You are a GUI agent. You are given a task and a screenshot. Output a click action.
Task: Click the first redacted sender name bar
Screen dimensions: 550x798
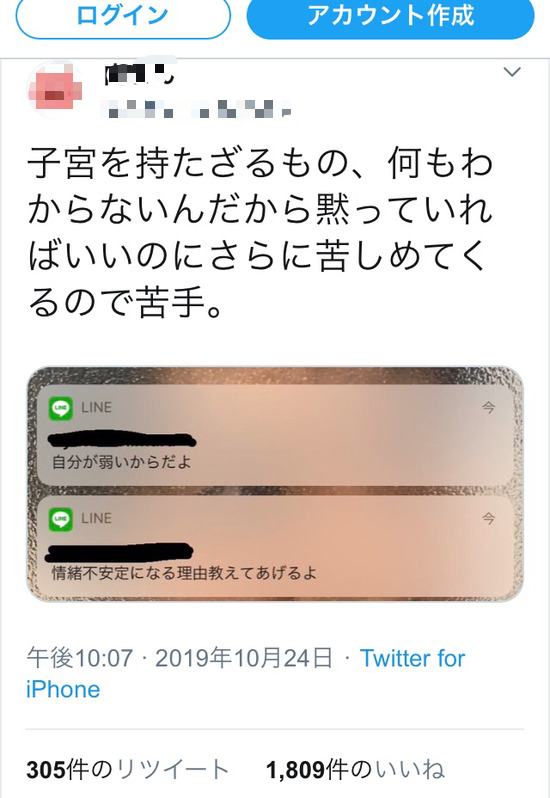tap(122, 439)
